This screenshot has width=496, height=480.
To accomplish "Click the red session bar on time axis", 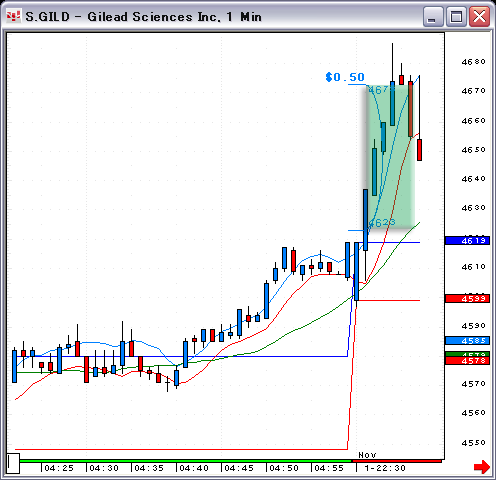I will coord(397,461).
